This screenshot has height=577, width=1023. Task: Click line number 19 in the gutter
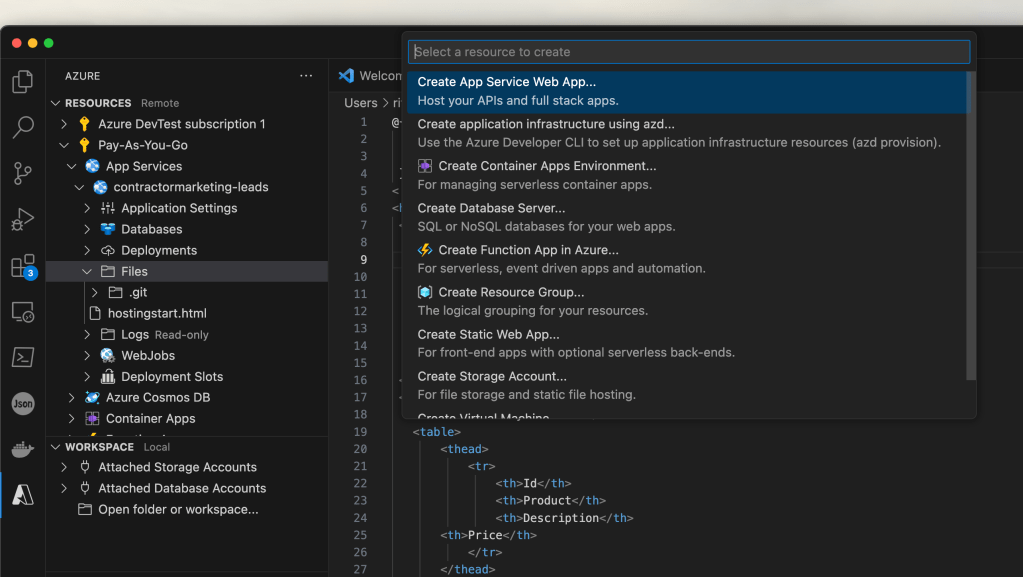point(360,431)
